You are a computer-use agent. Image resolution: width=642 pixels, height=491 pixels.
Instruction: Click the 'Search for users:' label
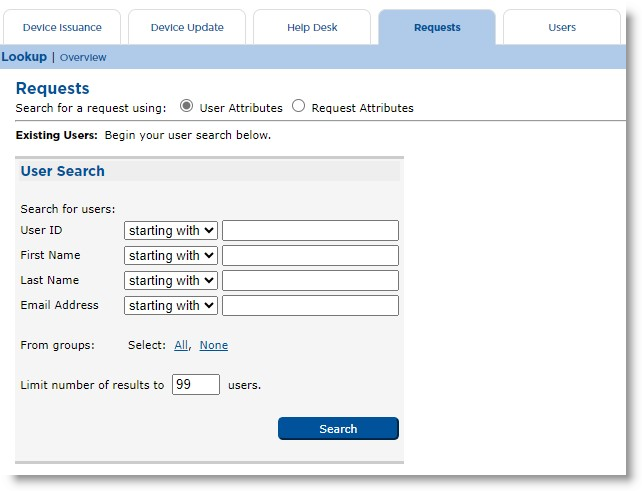[x=68, y=209]
